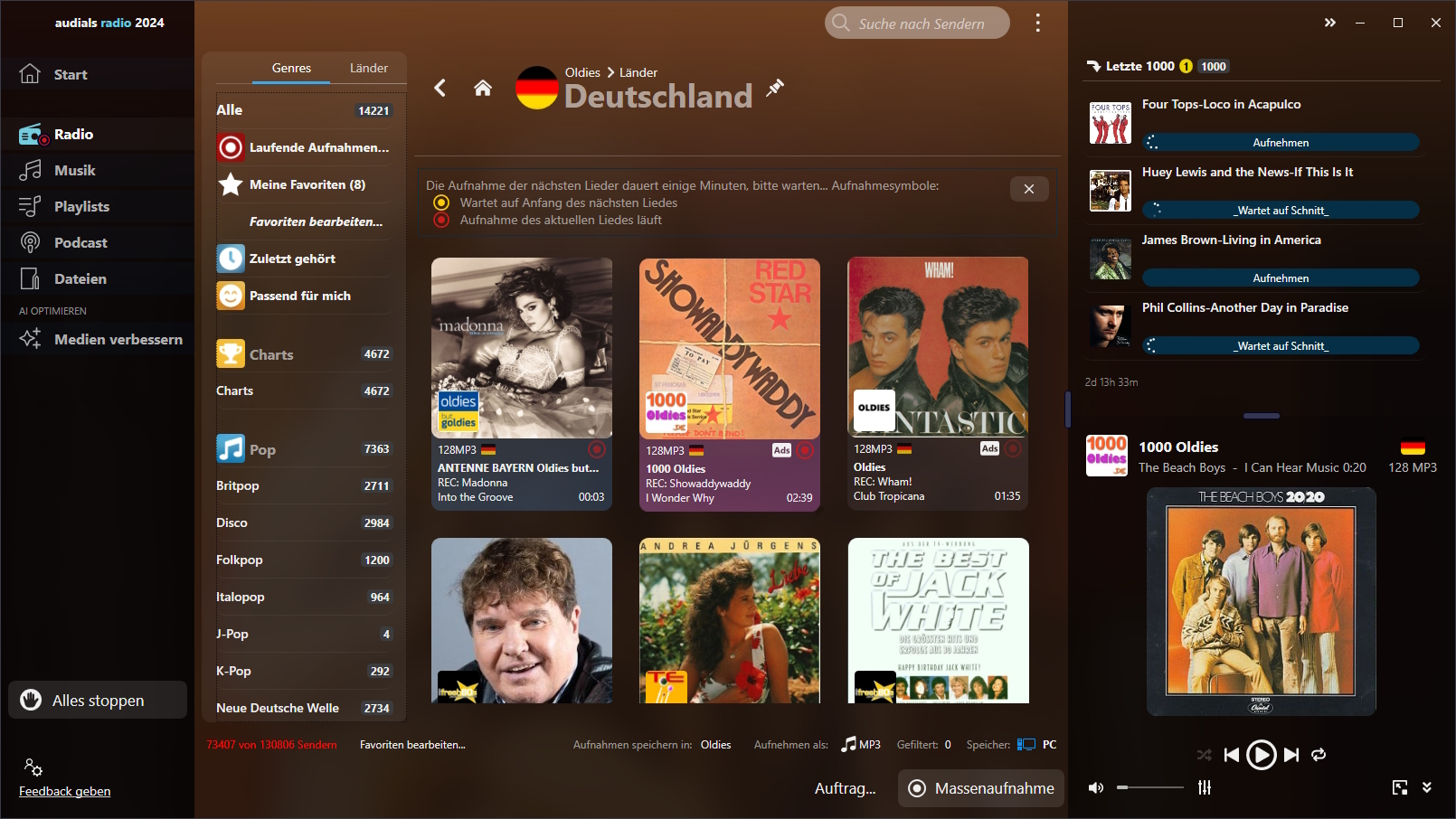Start Massenaufnahme recording
The image size is (1456, 819).
[981, 788]
